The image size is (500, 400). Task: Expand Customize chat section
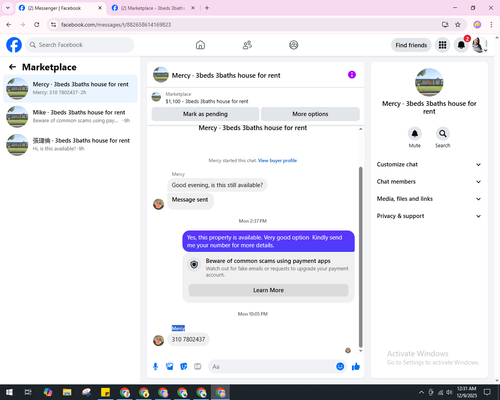click(x=429, y=164)
